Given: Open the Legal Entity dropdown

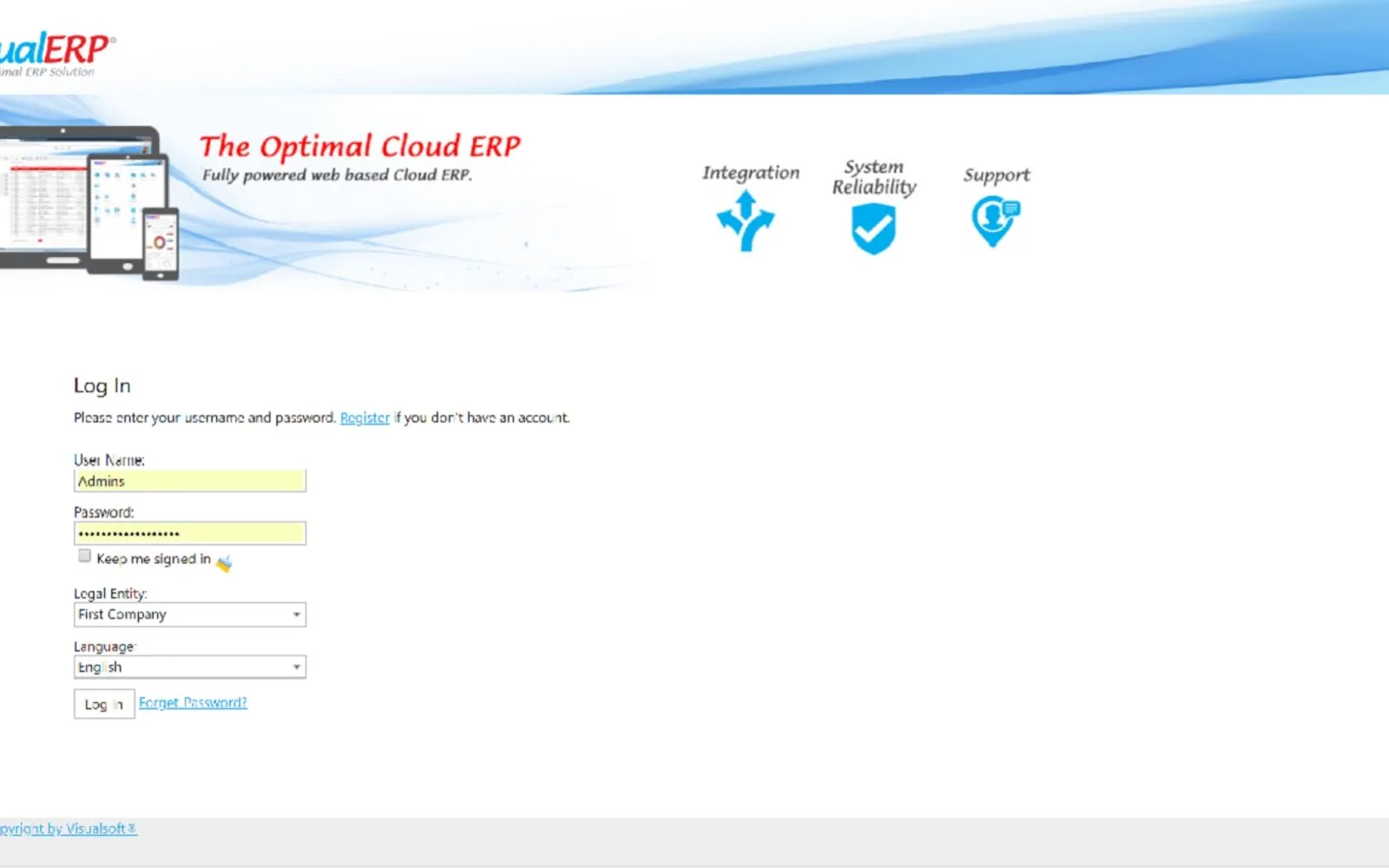Looking at the screenshot, I should (190, 615).
